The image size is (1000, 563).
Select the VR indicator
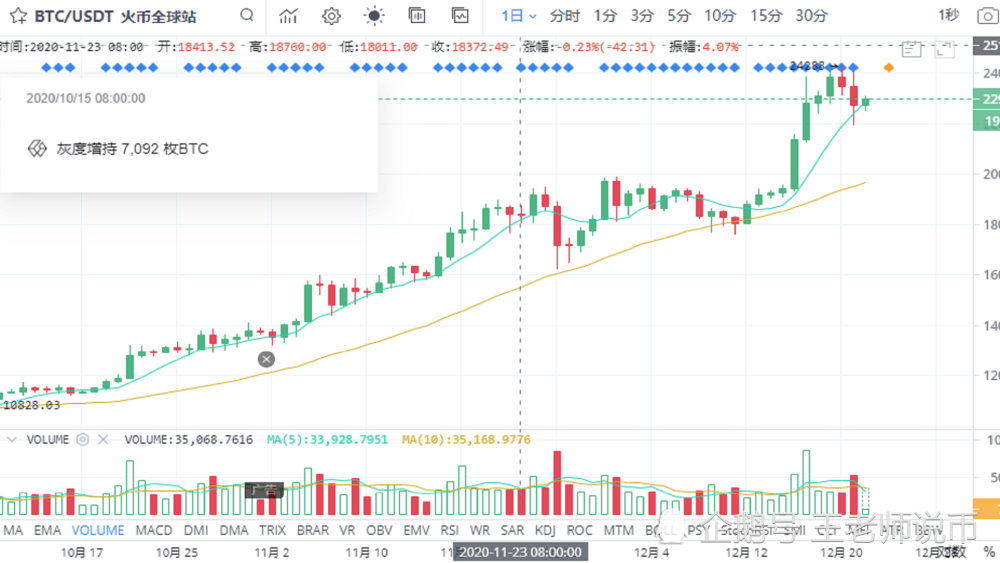click(347, 530)
